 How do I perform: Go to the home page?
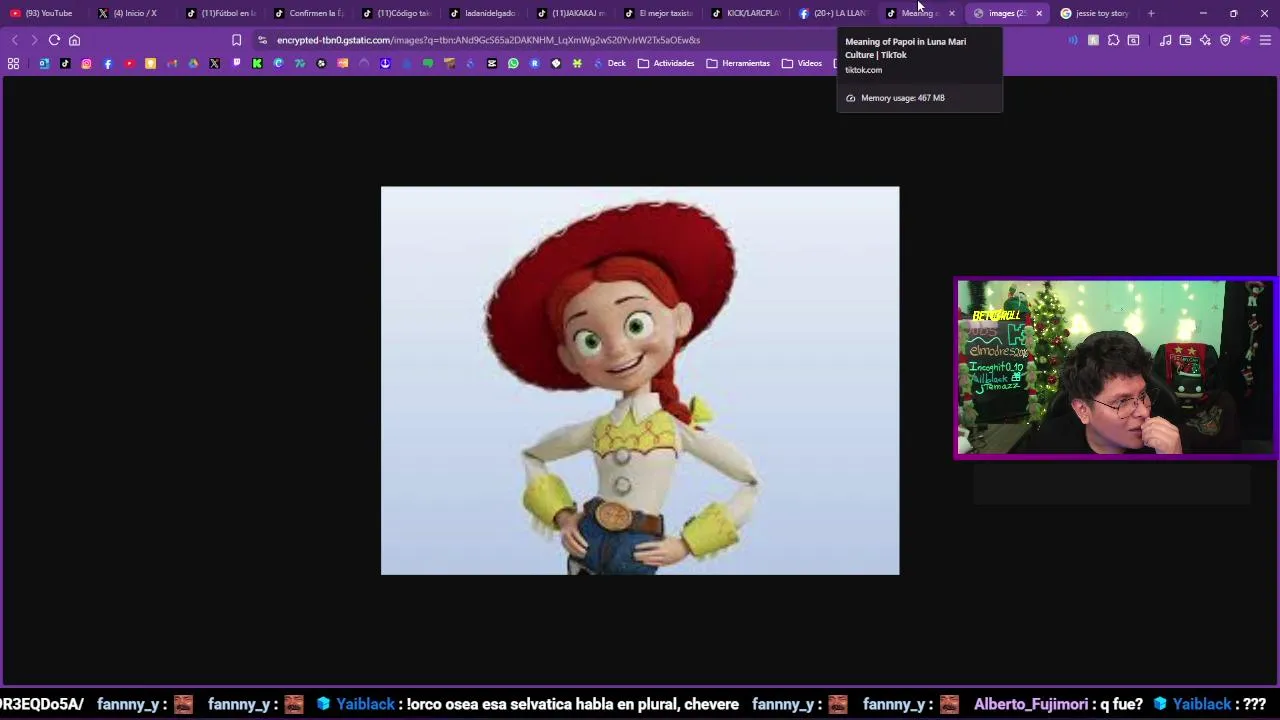pyautogui.click(x=74, y=40)
